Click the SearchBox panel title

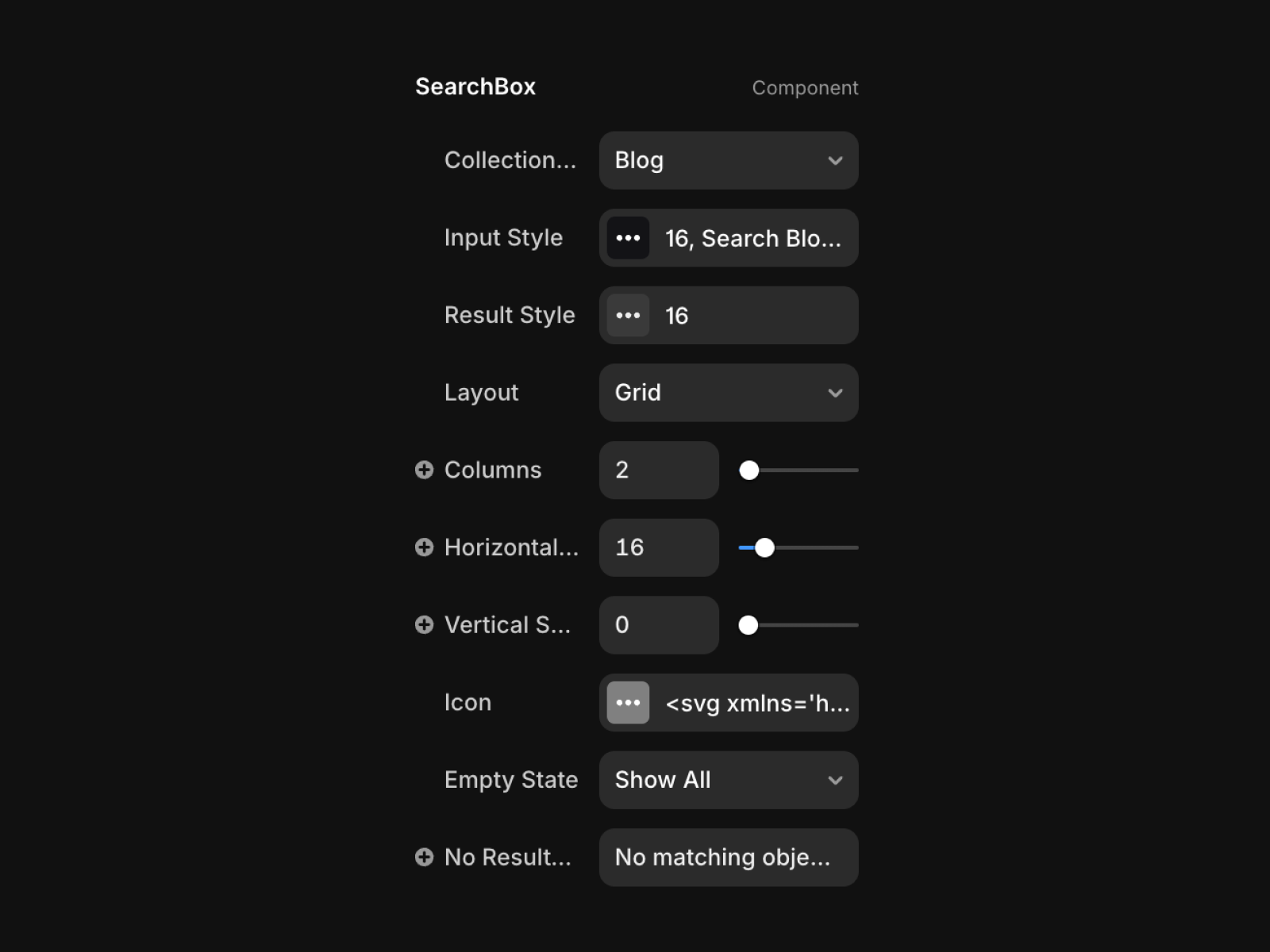coord(475,86)
